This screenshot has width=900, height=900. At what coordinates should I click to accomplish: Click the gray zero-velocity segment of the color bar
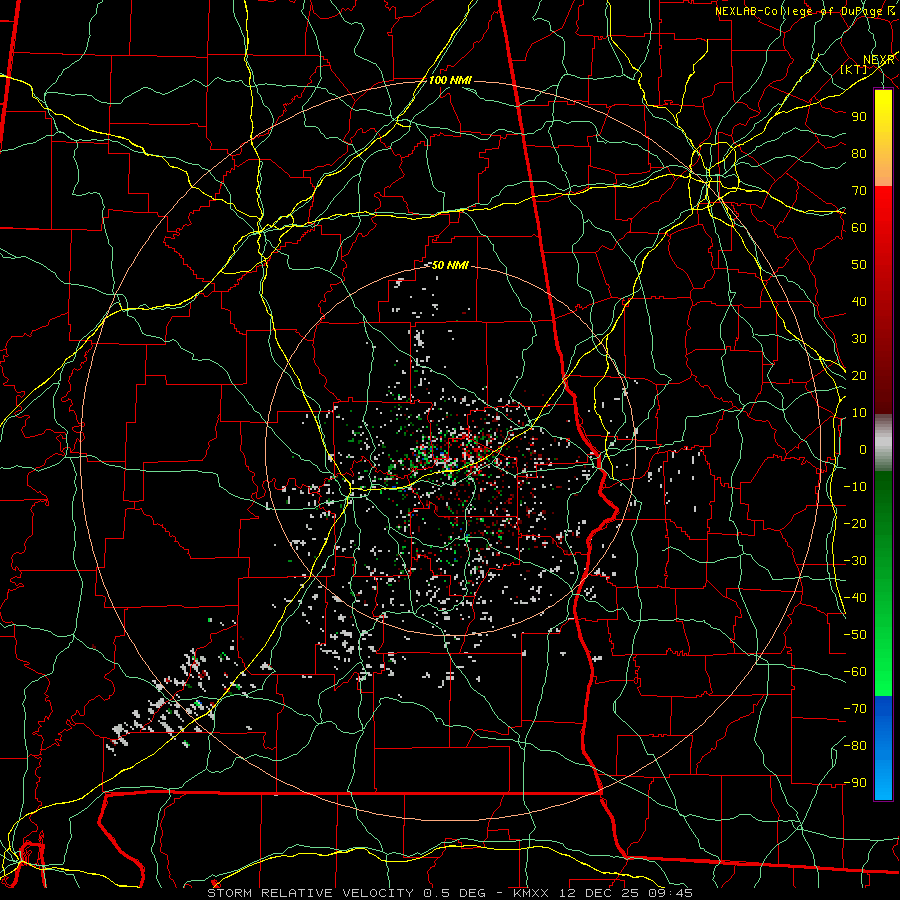[x=883, y=442]
